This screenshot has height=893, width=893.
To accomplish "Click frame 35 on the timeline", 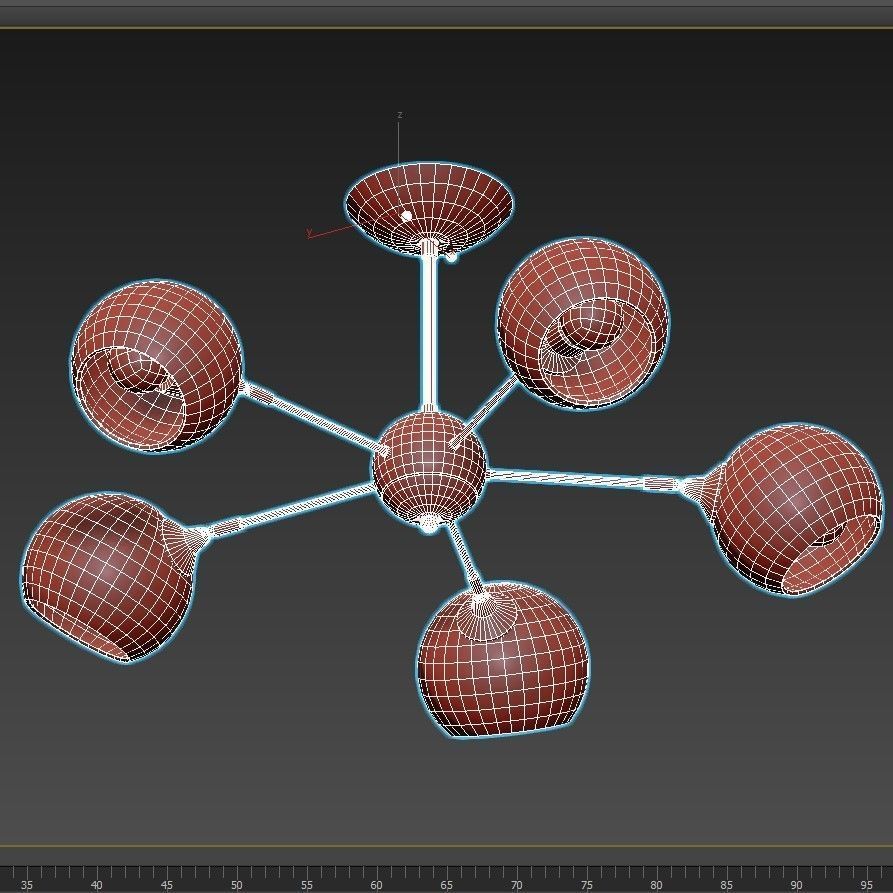I will coord(26,885).
